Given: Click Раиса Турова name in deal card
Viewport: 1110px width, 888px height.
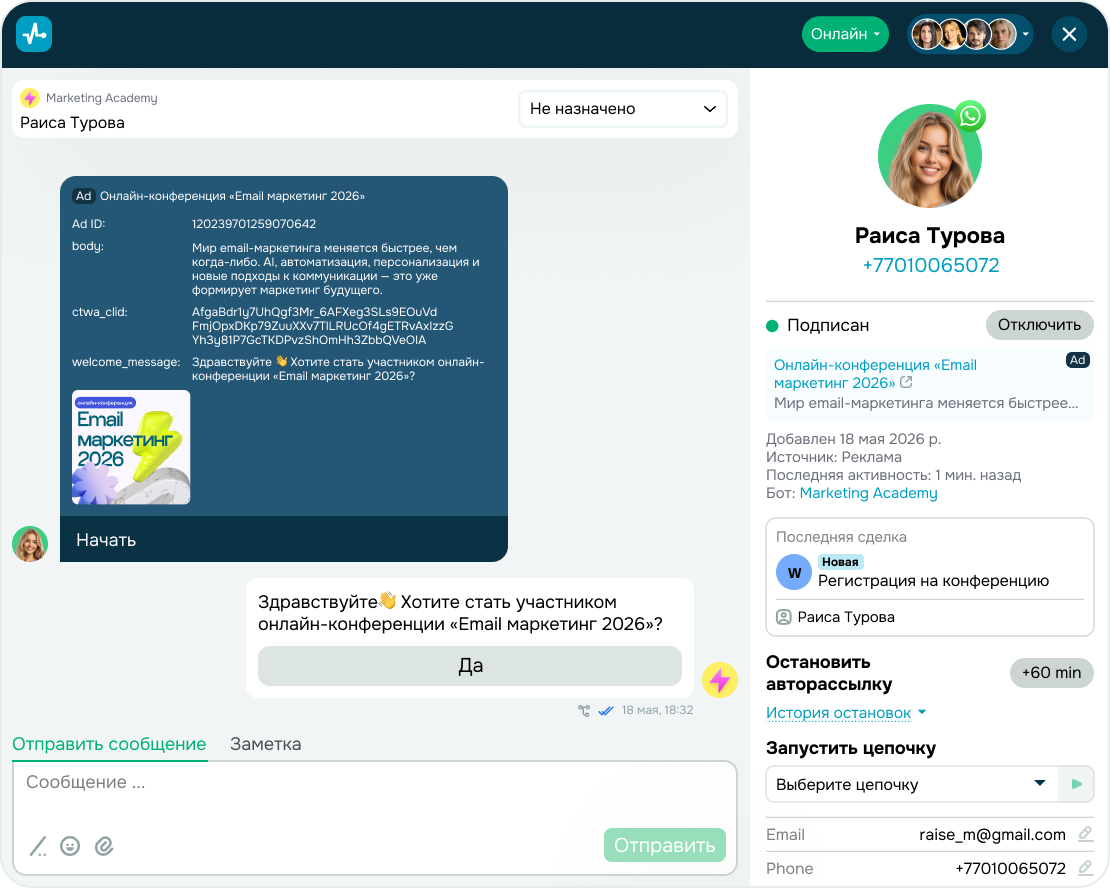Looking at the screenshot, I should pos(846,617).
